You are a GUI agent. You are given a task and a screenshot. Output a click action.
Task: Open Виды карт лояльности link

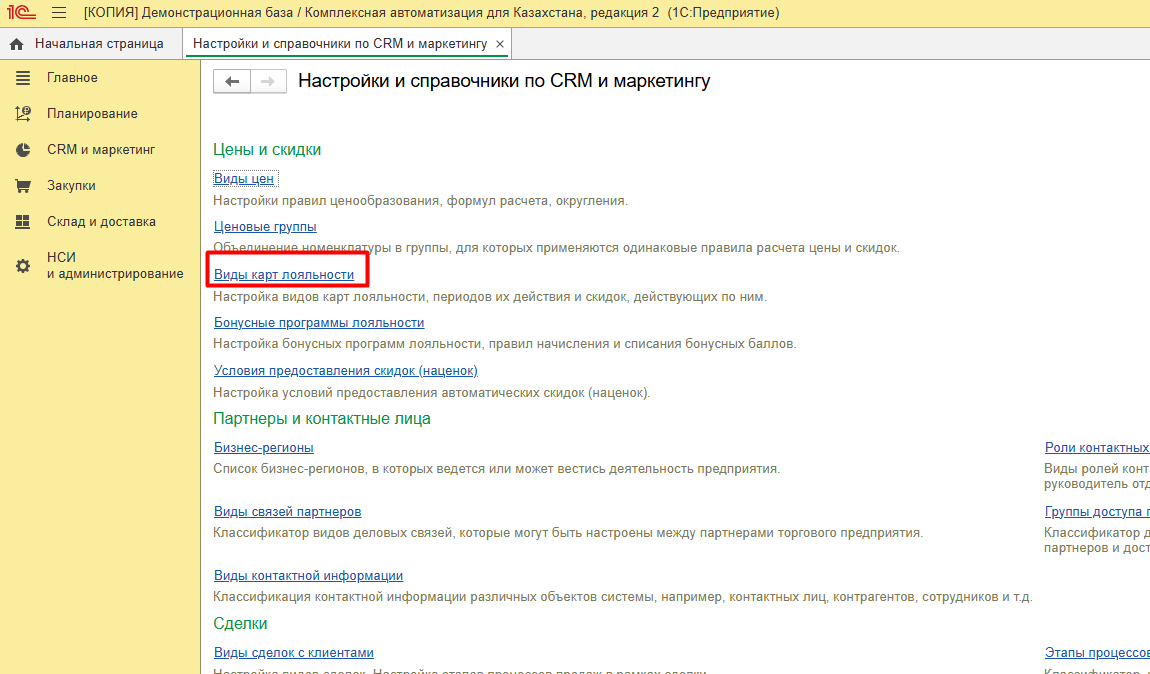click(x=284, y=275)
